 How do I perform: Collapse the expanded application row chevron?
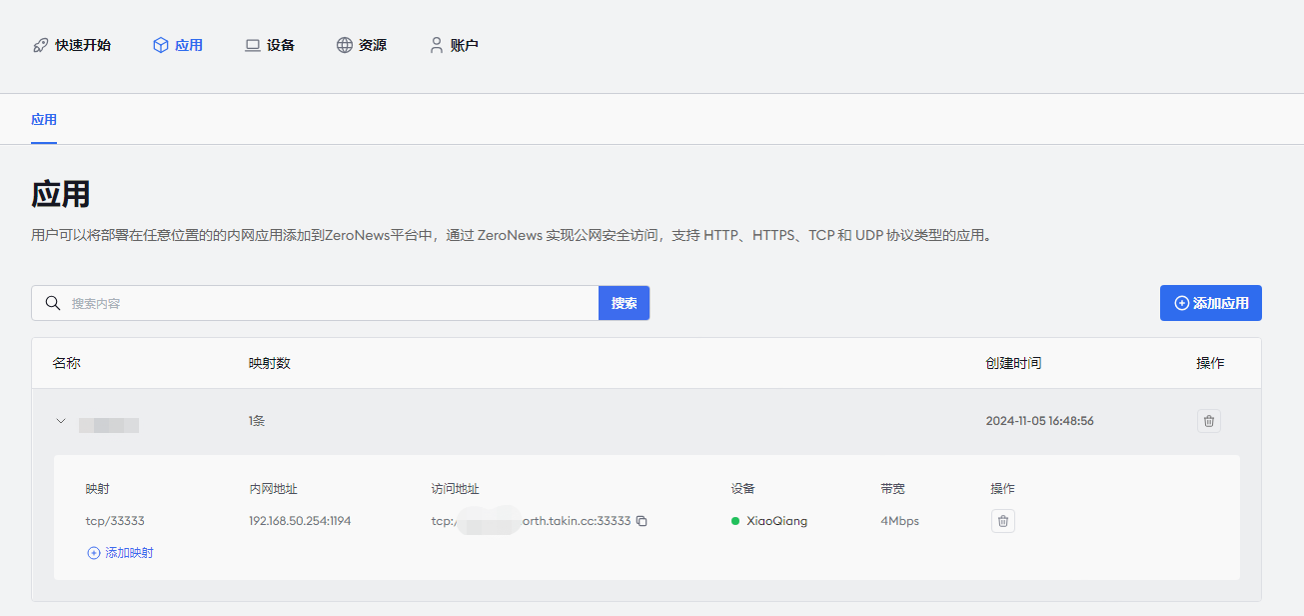[x=61, y=421]
